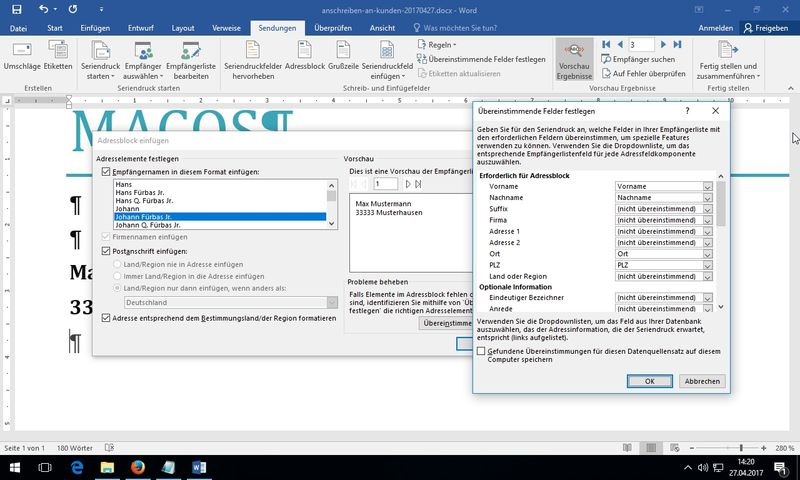The width and height of the screenshot is (800, 480).
Task: Click Empfänger auswählen icon
Action: coord(144,52)
